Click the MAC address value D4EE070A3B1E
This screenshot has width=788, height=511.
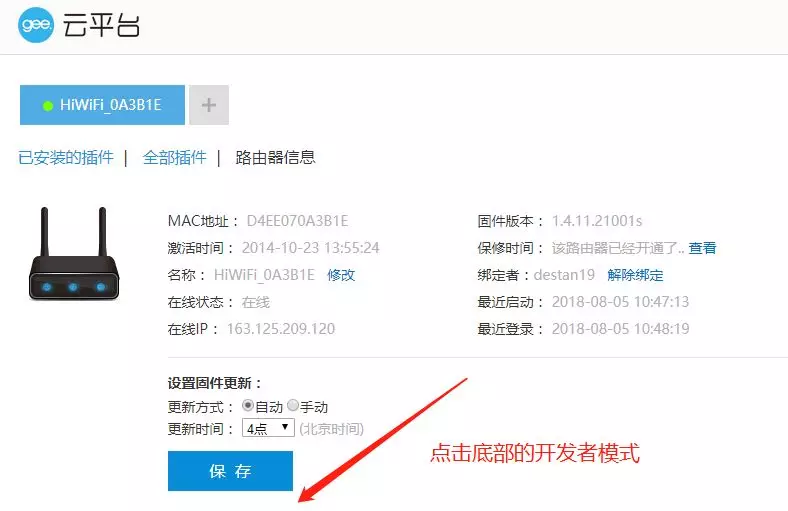304,221
